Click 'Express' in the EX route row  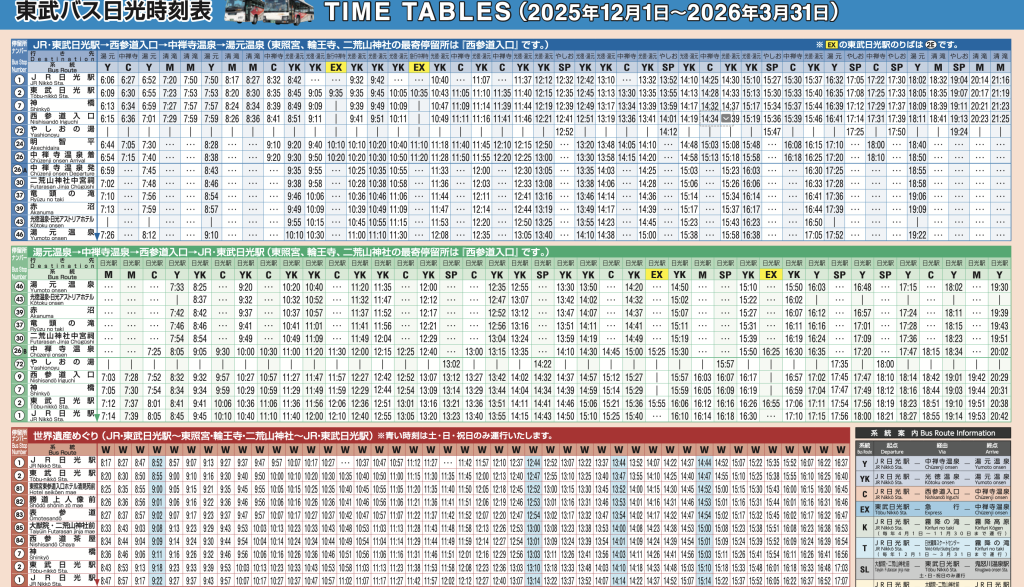(933, 513)
